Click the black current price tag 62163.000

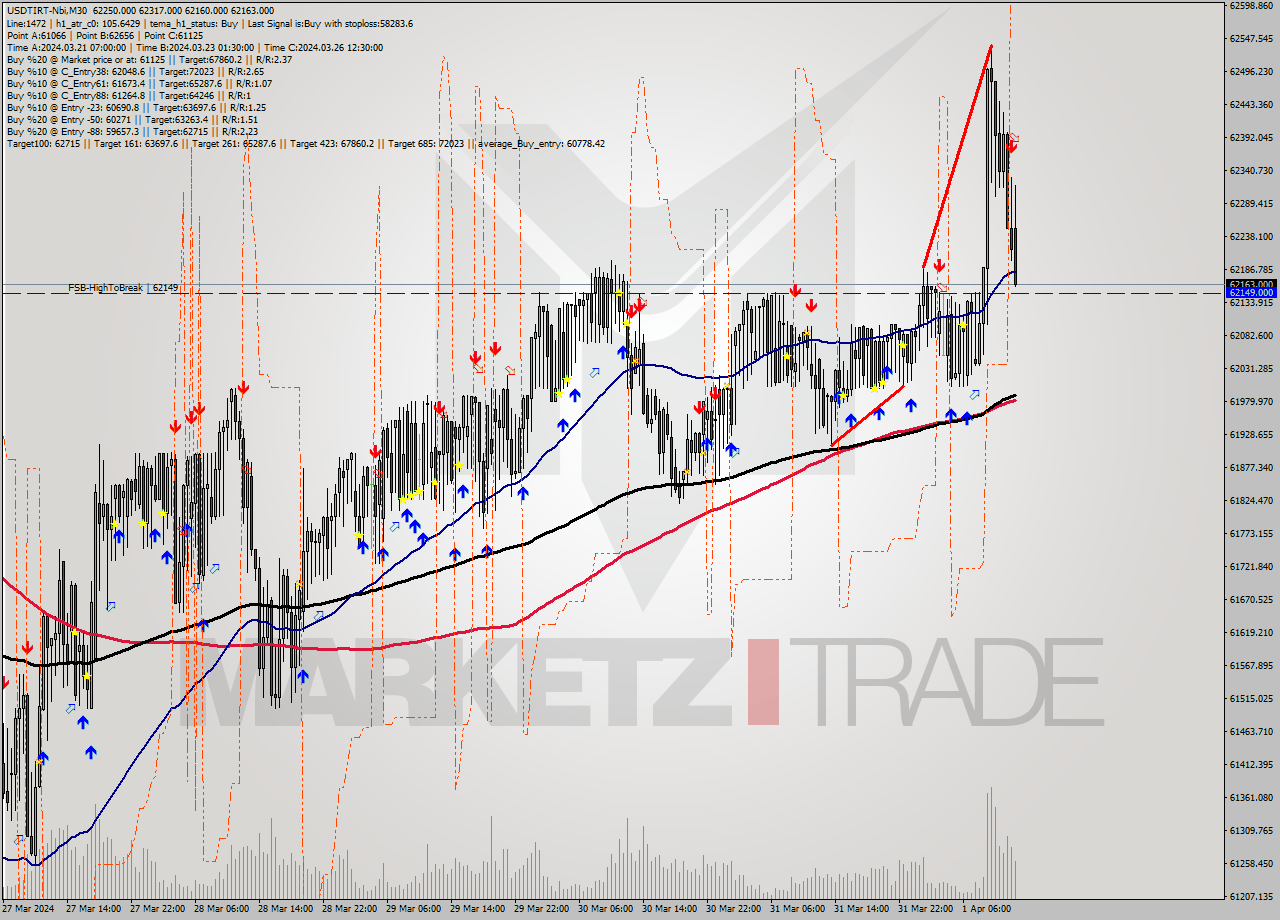pos(1251,284)
